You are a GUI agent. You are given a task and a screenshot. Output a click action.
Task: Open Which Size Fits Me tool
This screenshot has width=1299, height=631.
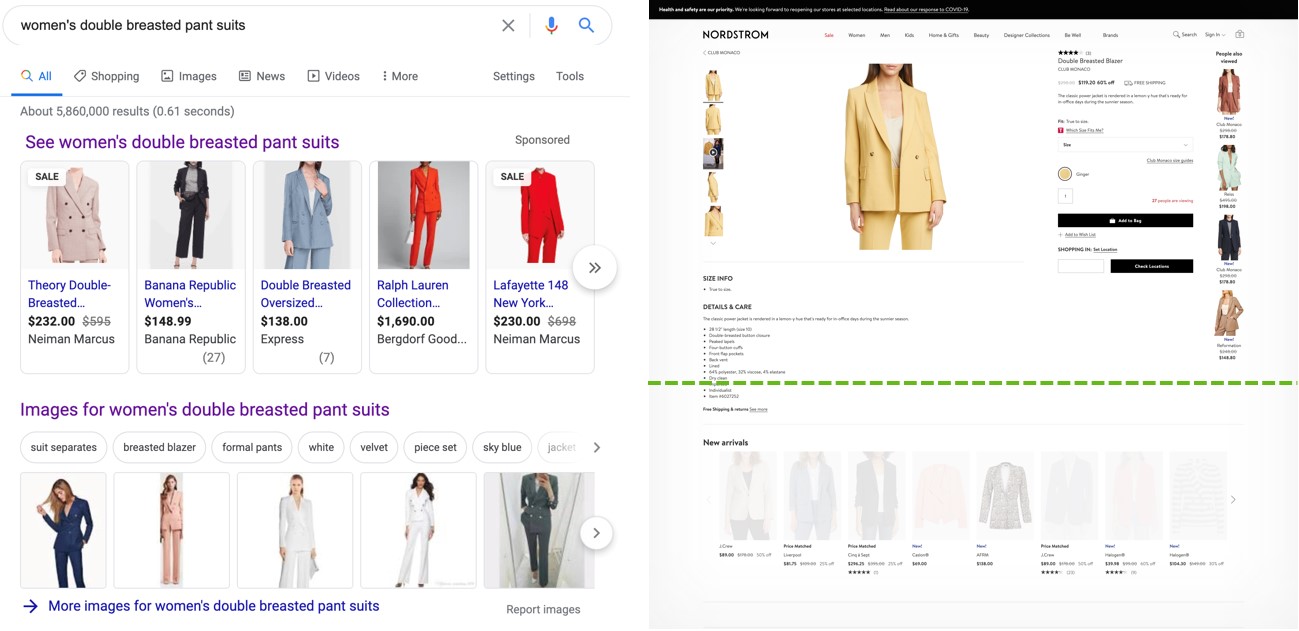coord(1085,130)
